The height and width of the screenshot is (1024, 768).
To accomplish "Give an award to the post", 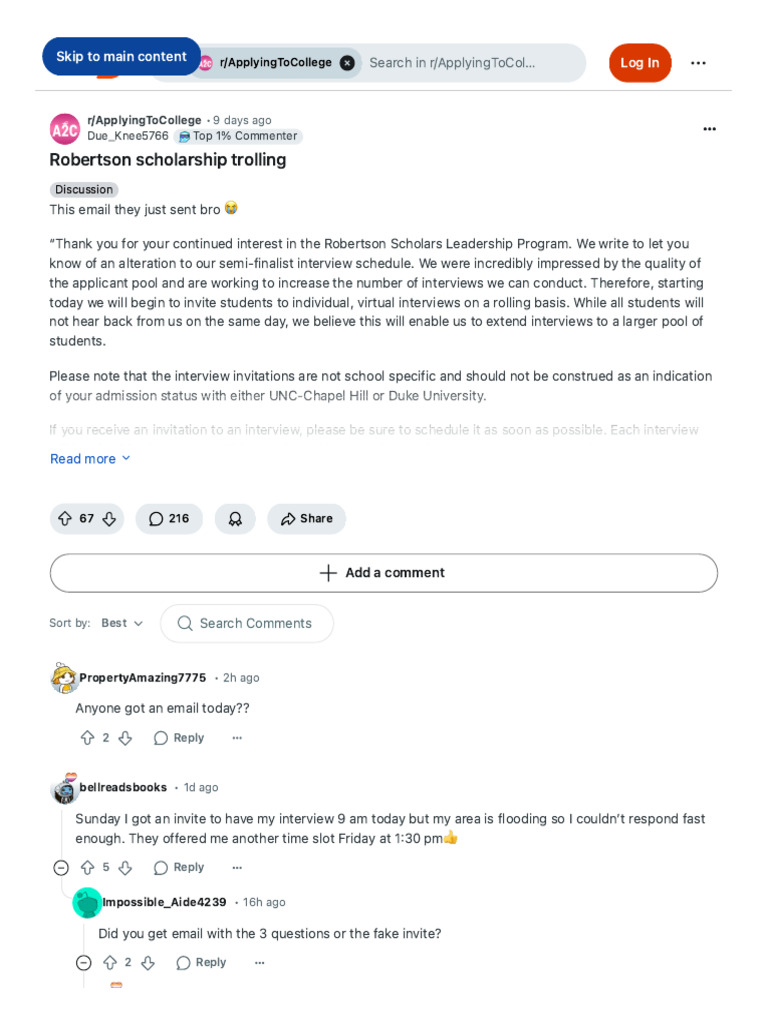I will tap(235, 519).
